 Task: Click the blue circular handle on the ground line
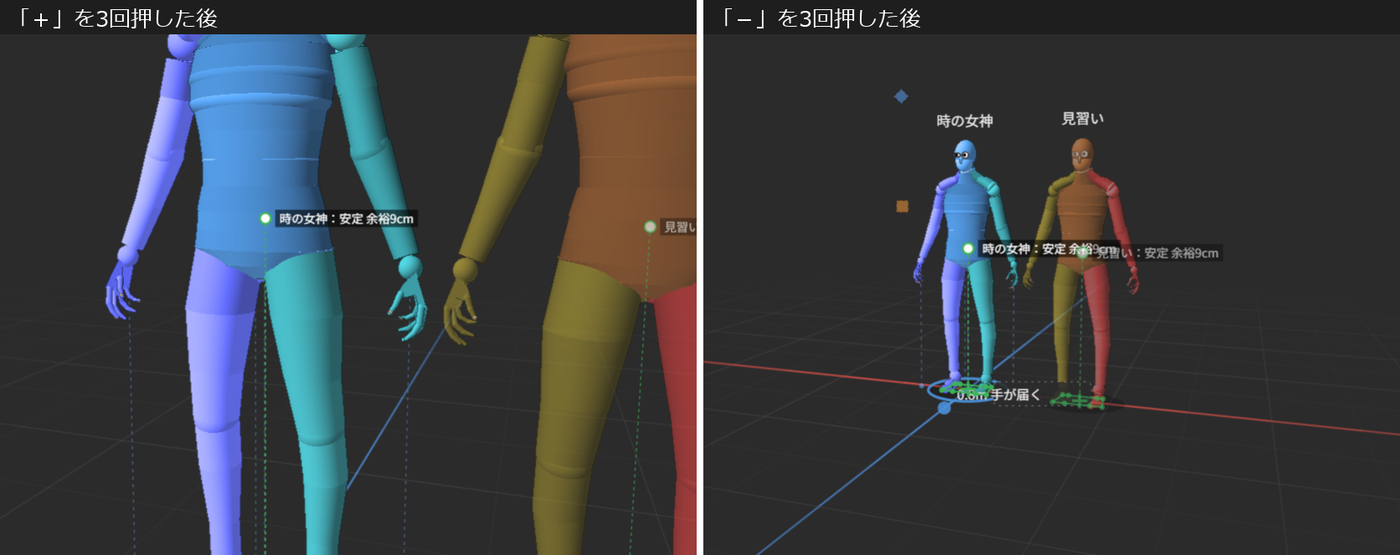point(944,407)
